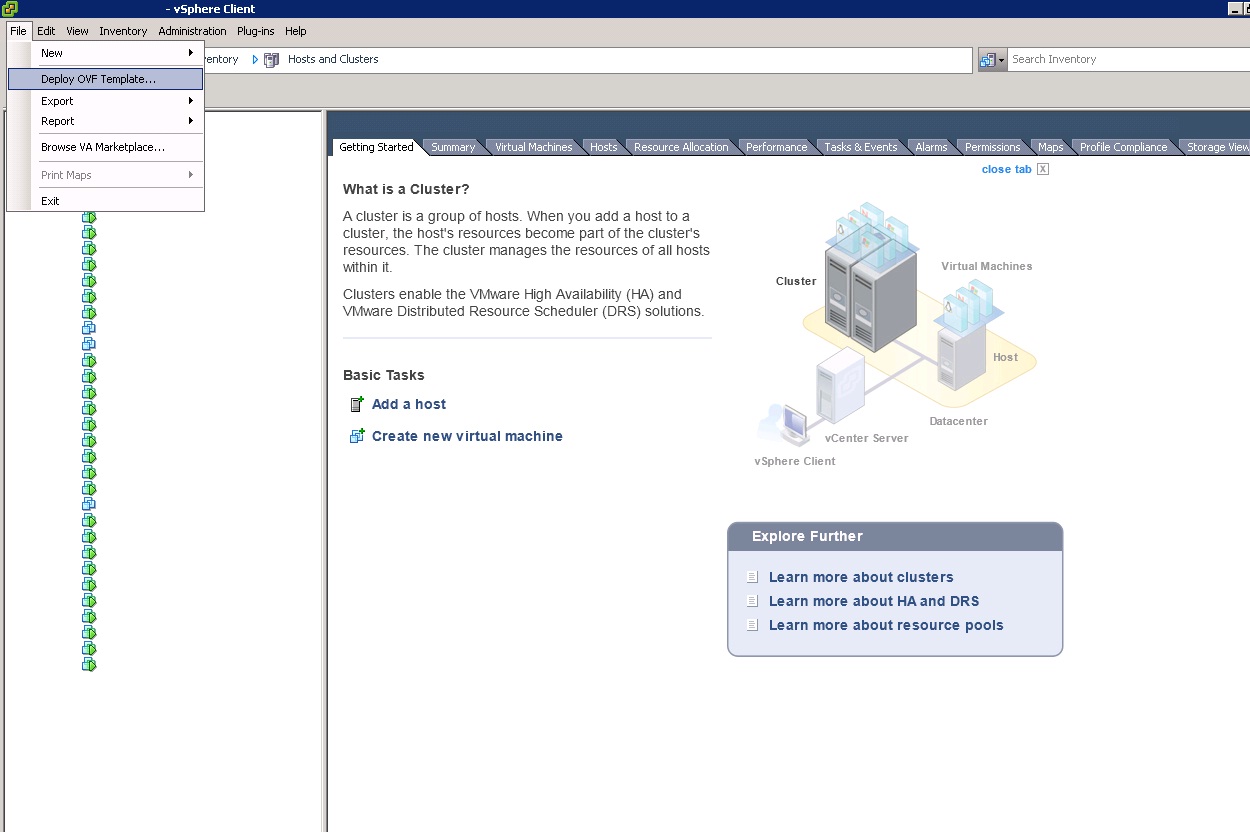Open the Virtual Machines tab
Screen dimensions: 1250x832
pyautogui.click(x=533, y=147)
